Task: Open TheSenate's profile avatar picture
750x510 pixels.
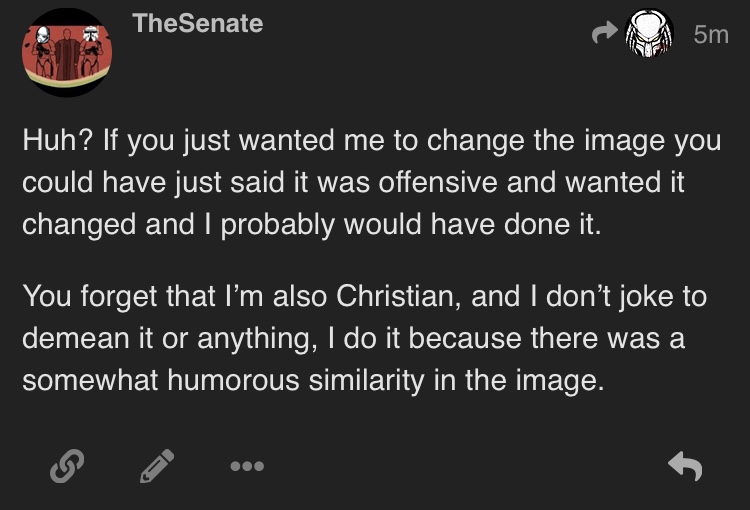Action: tap(67, 52)
